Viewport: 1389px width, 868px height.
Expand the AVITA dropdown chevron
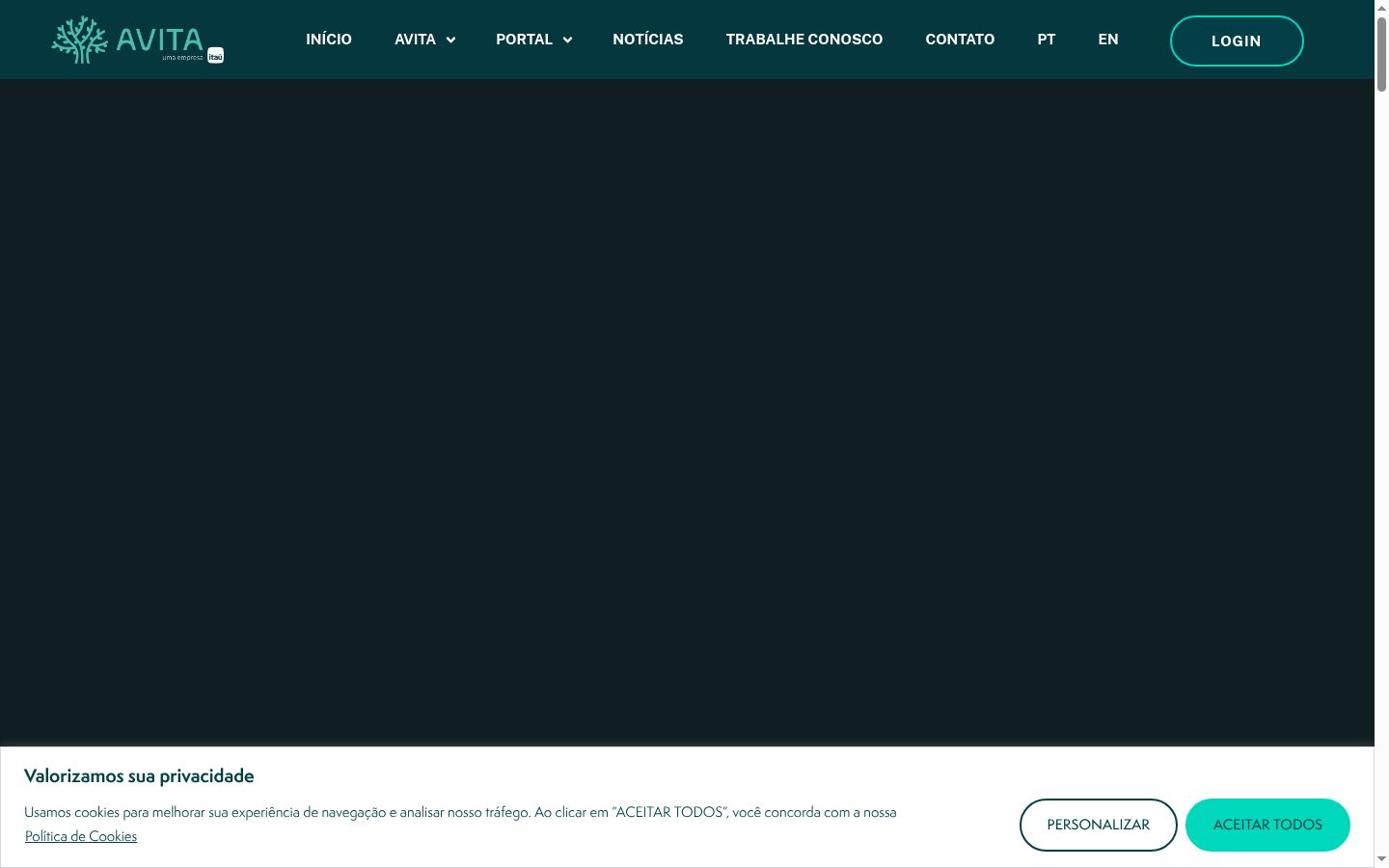coord(450,40)
